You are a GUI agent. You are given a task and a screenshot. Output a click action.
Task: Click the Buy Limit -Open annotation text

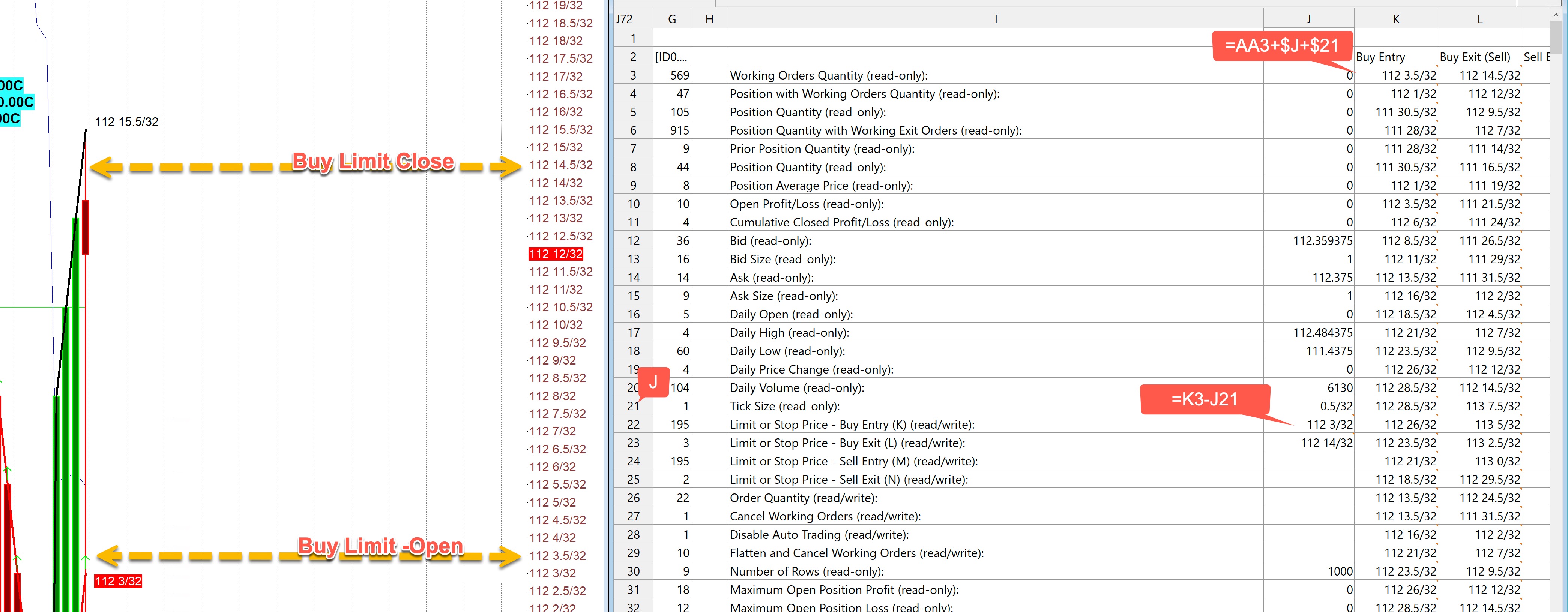(x=380, y=546)
